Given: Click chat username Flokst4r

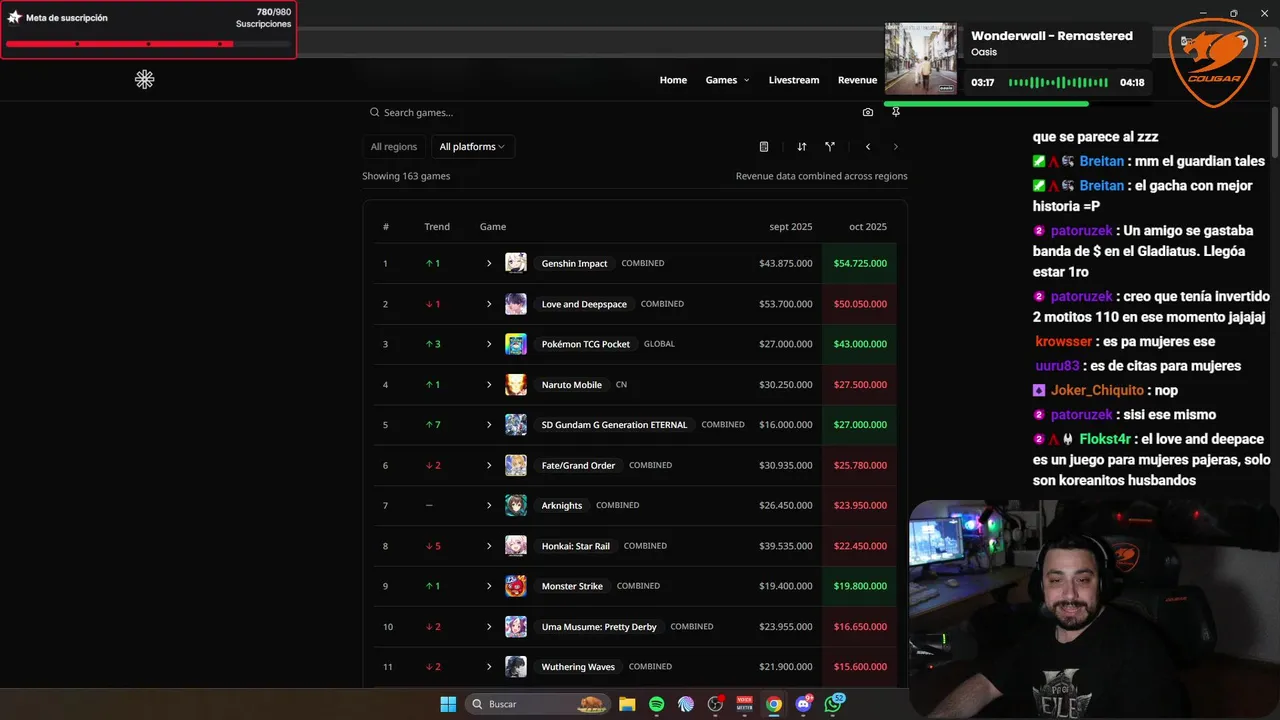Looking at the screenshot, I should (x=1105, y=439).
